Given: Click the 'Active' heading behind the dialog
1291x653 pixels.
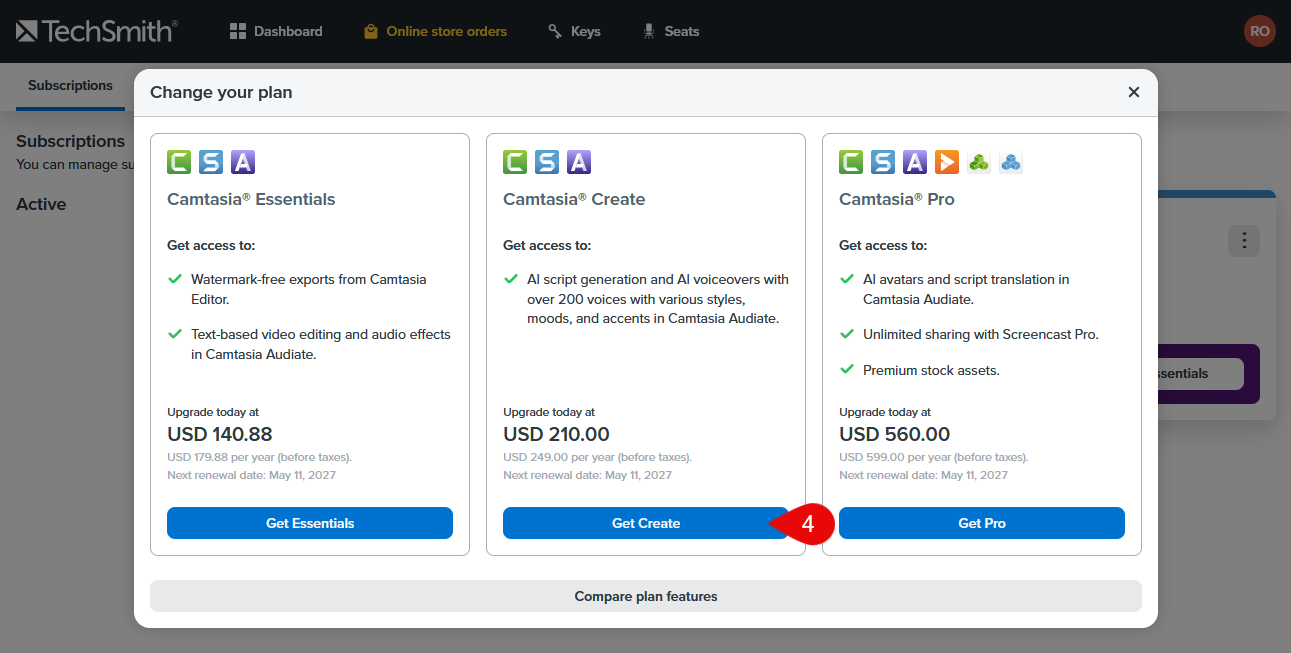Looking at the screenshot, I should coord(41,204).
